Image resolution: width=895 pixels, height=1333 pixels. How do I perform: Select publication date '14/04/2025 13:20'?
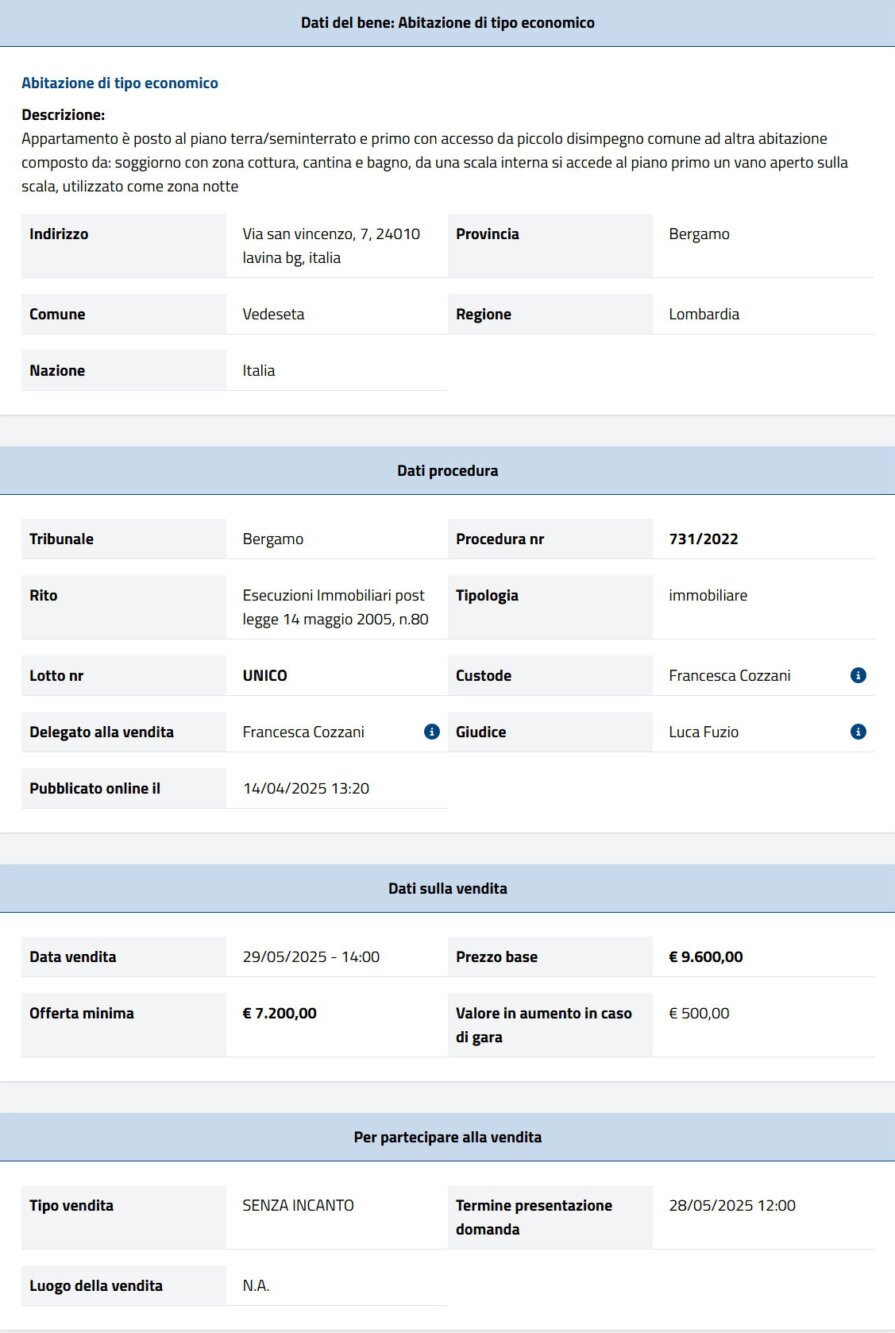(x=306, y=788)
